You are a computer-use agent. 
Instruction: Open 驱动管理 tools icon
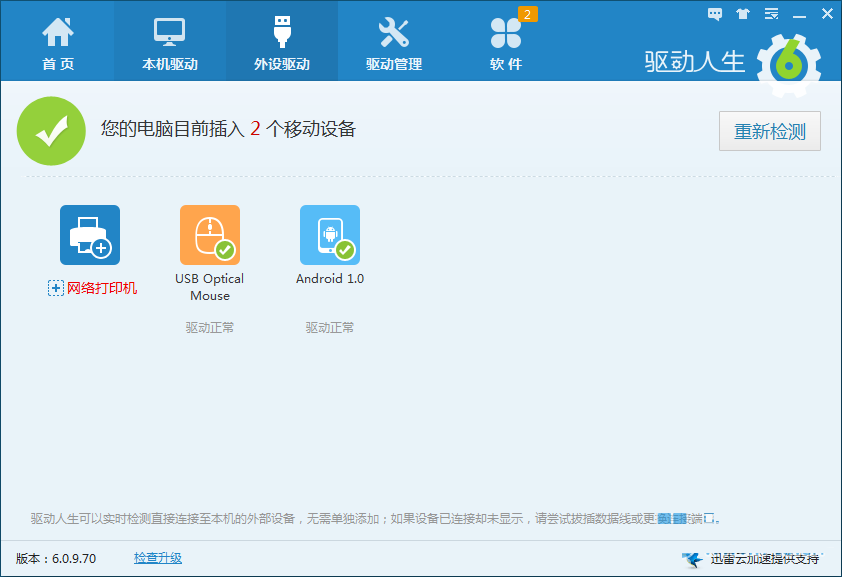tap(393, 33)
